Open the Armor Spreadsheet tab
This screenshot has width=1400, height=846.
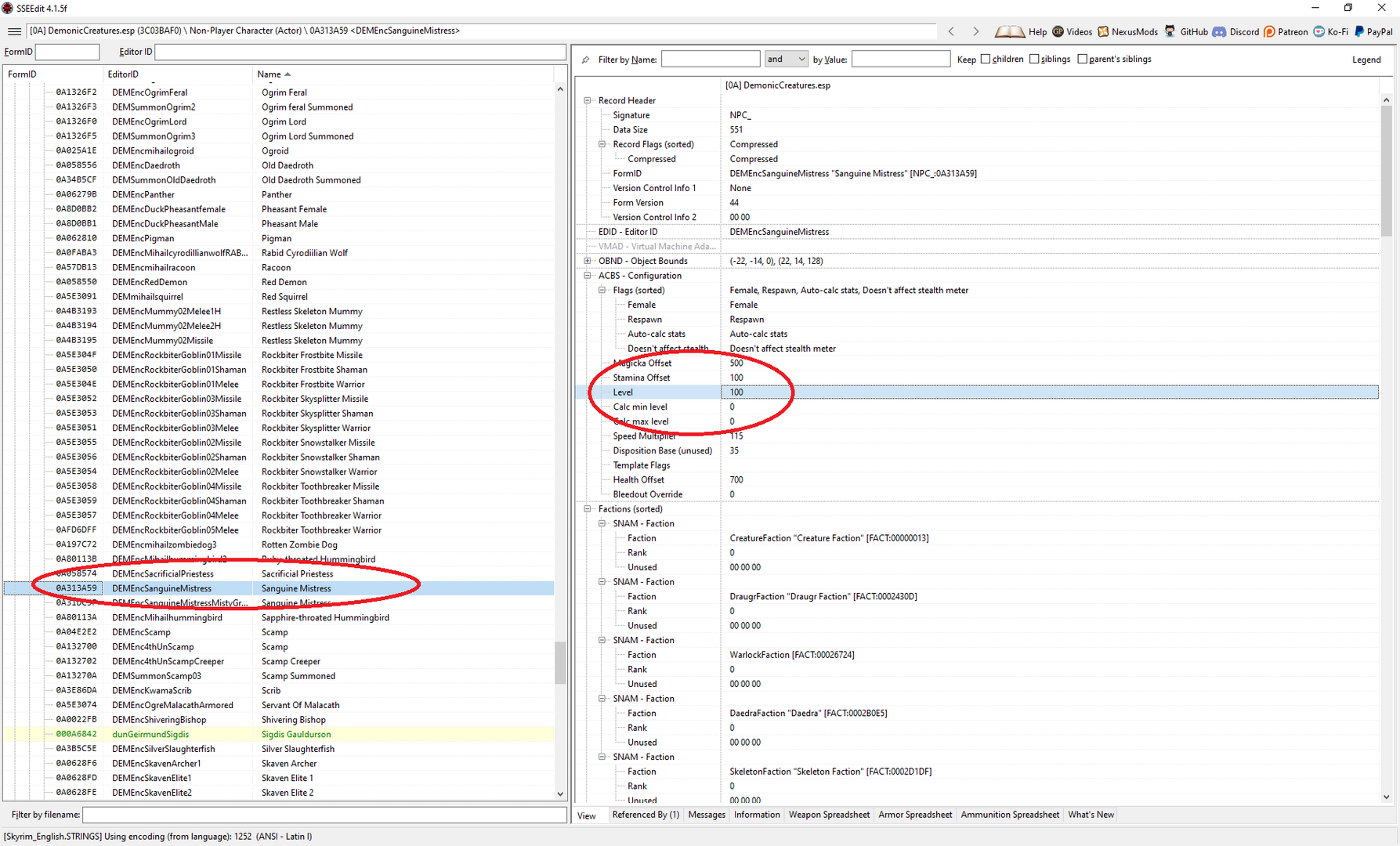coord(915,815)
